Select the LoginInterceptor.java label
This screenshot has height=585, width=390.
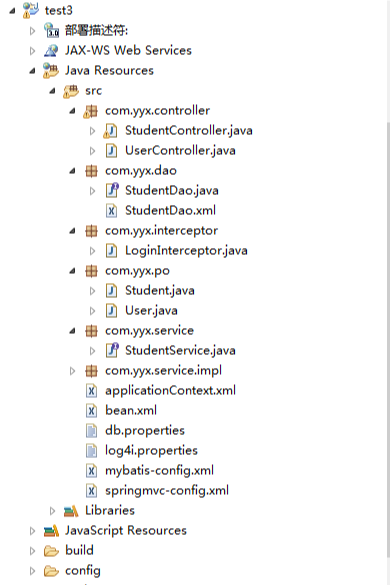186,250
